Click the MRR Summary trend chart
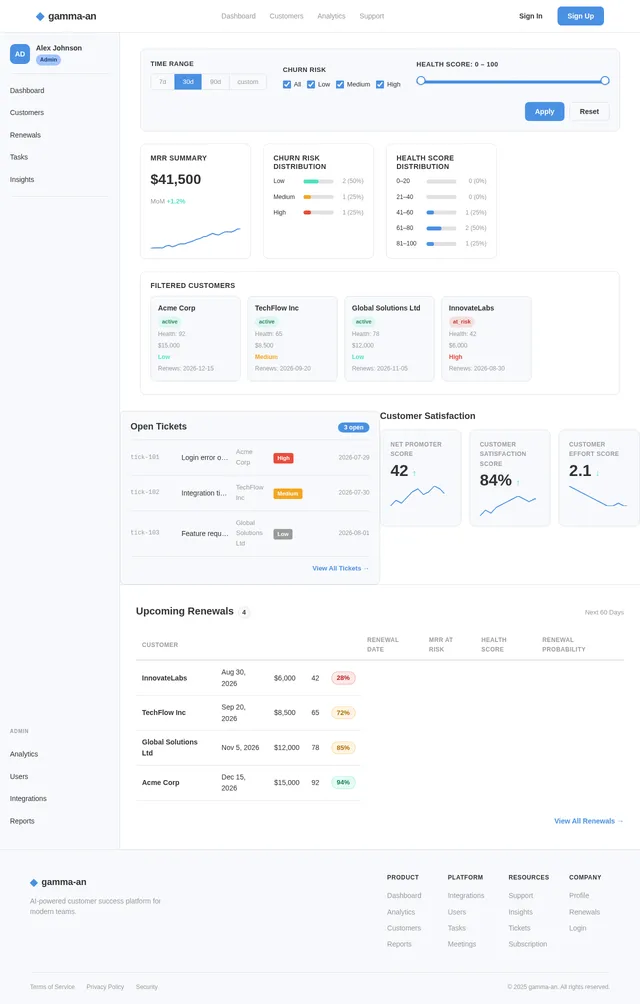640x1004 pixels. (x=195, y=238)
